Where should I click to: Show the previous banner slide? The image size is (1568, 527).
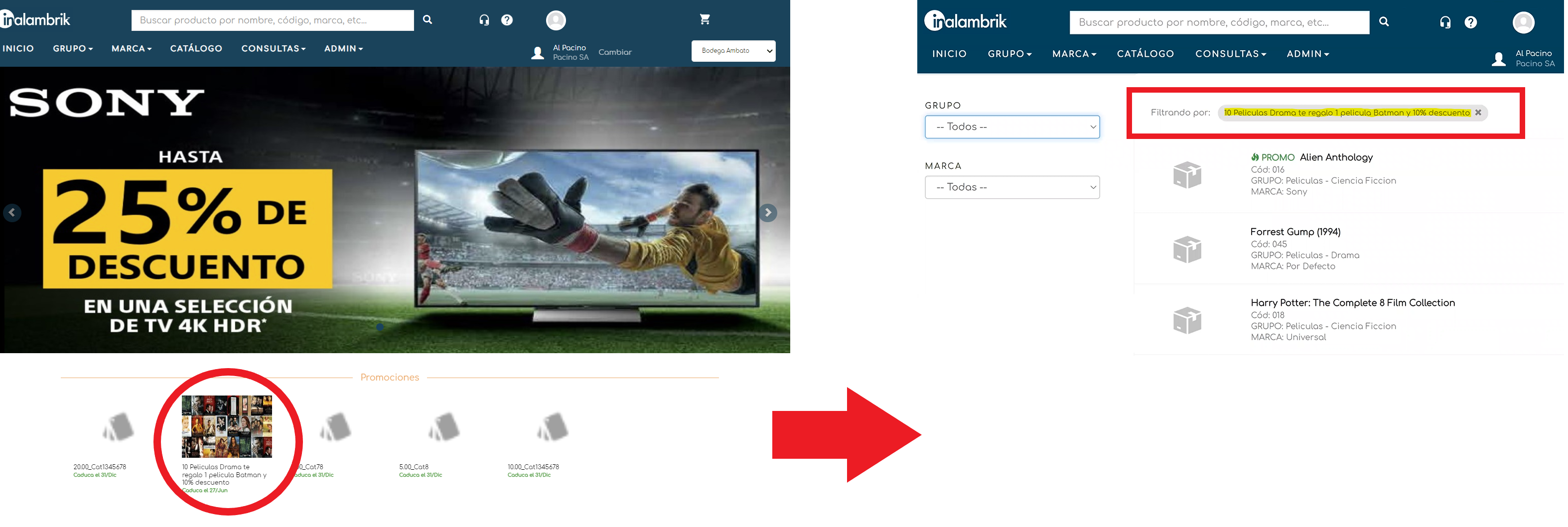tap(12, 213)
